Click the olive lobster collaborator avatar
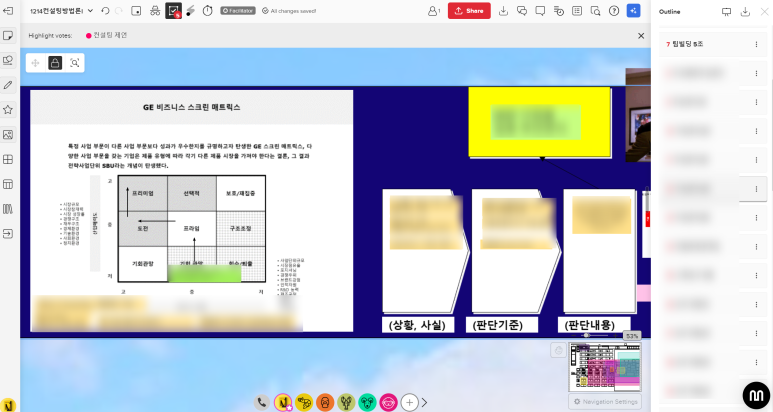Viewport: 773px width, 412px height. 347,403
